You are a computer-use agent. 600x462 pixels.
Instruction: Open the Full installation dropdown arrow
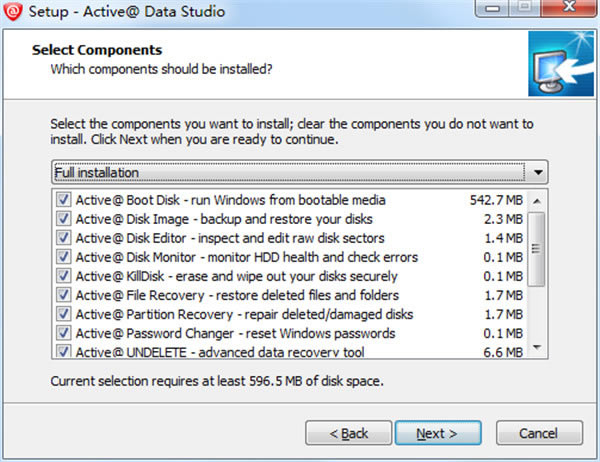pyautogui.click(x=538, y=172)
